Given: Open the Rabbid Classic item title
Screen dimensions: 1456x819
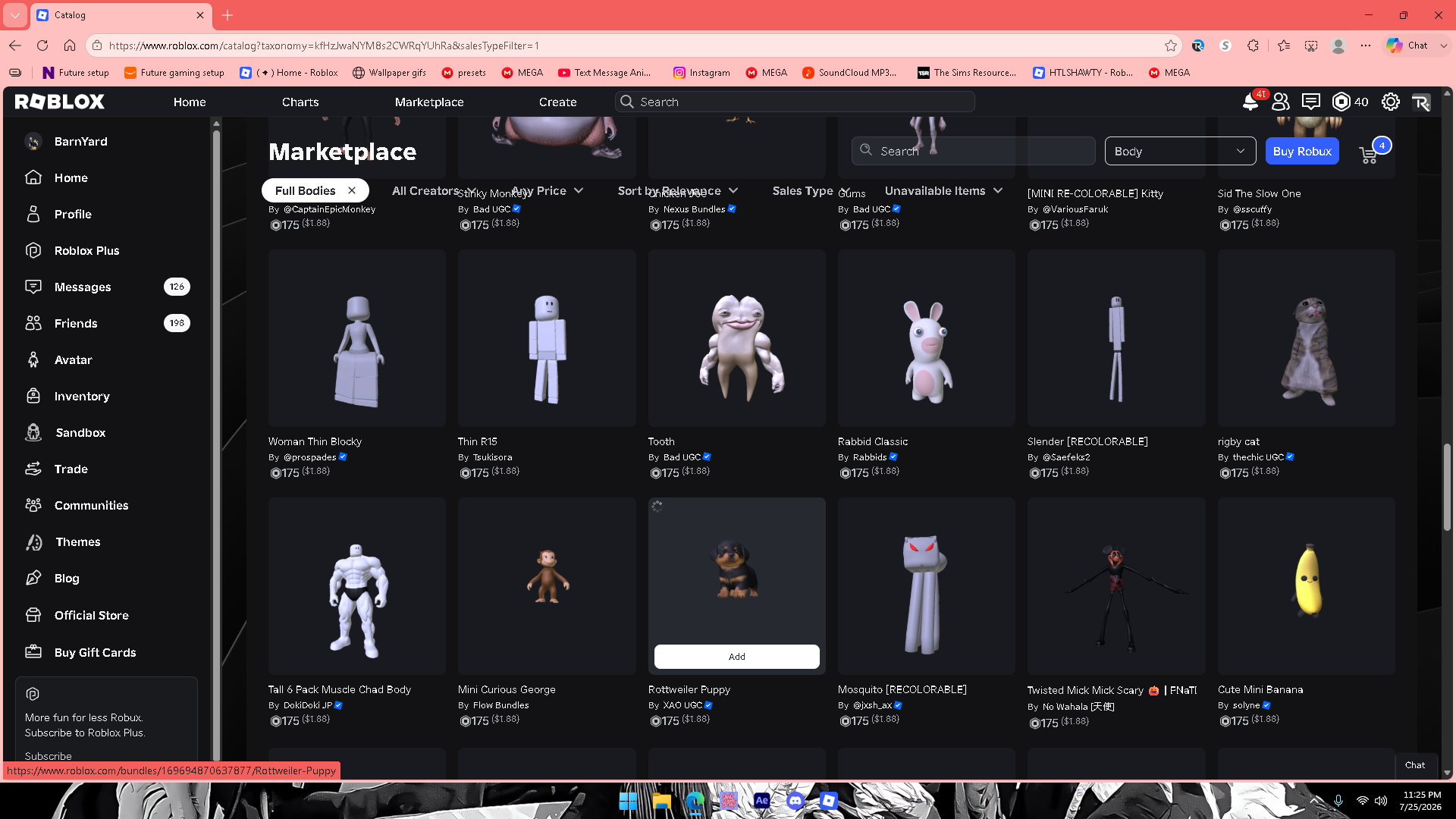Looking at the screenshot, I should pos(873,441).
